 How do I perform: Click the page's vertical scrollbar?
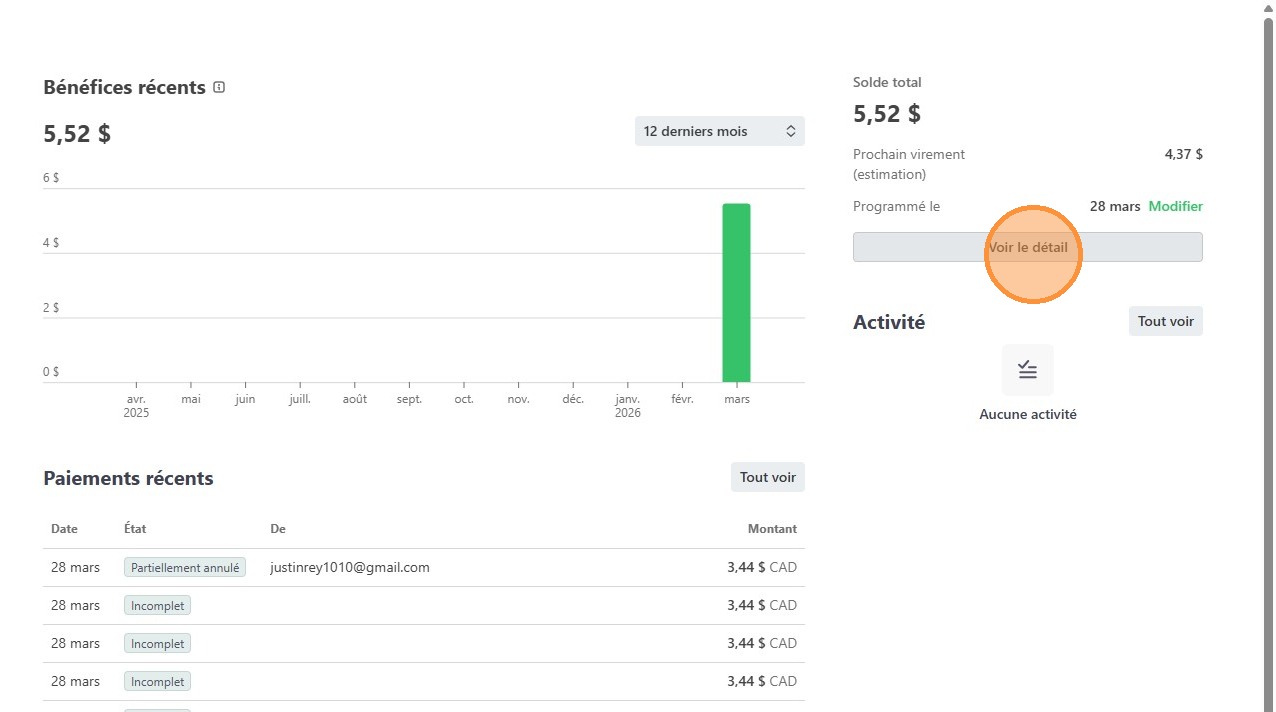[x=1268, y=300]
